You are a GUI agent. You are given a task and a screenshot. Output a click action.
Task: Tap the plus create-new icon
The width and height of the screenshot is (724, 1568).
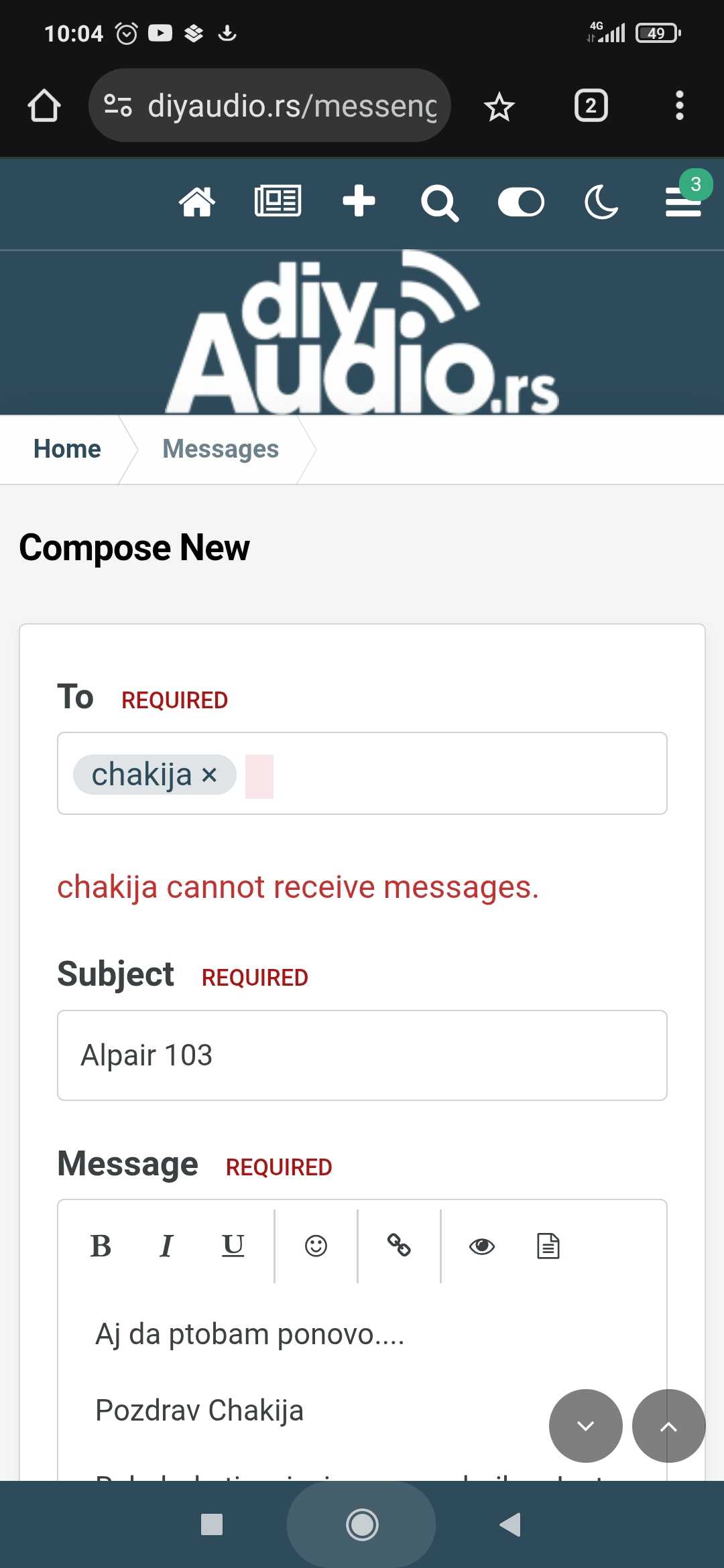tap(359, 200)
